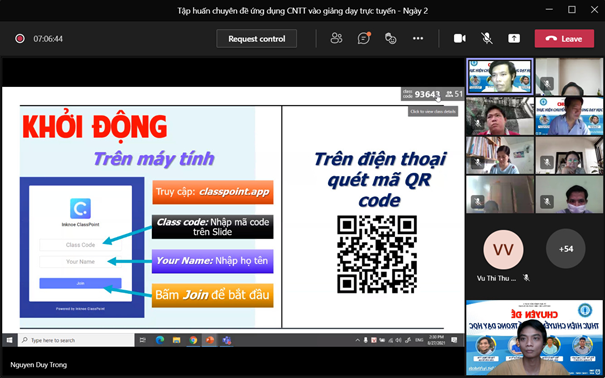
Task: Open the +54 overflow participants circle
Action: coord(566,249)
